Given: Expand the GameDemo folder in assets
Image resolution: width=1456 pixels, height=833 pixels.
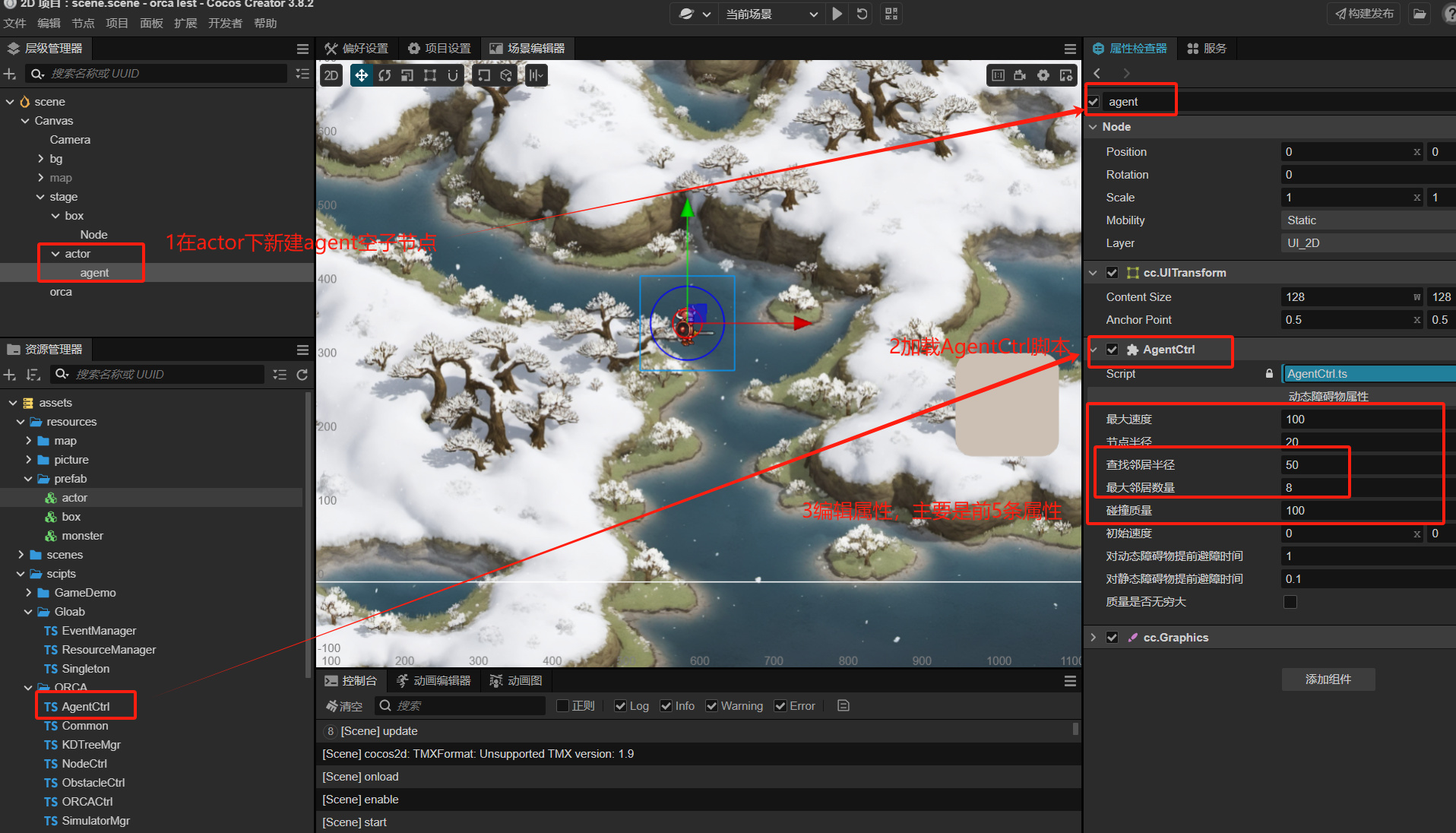Looking at the screenshot, I should (x=28, y=593).
